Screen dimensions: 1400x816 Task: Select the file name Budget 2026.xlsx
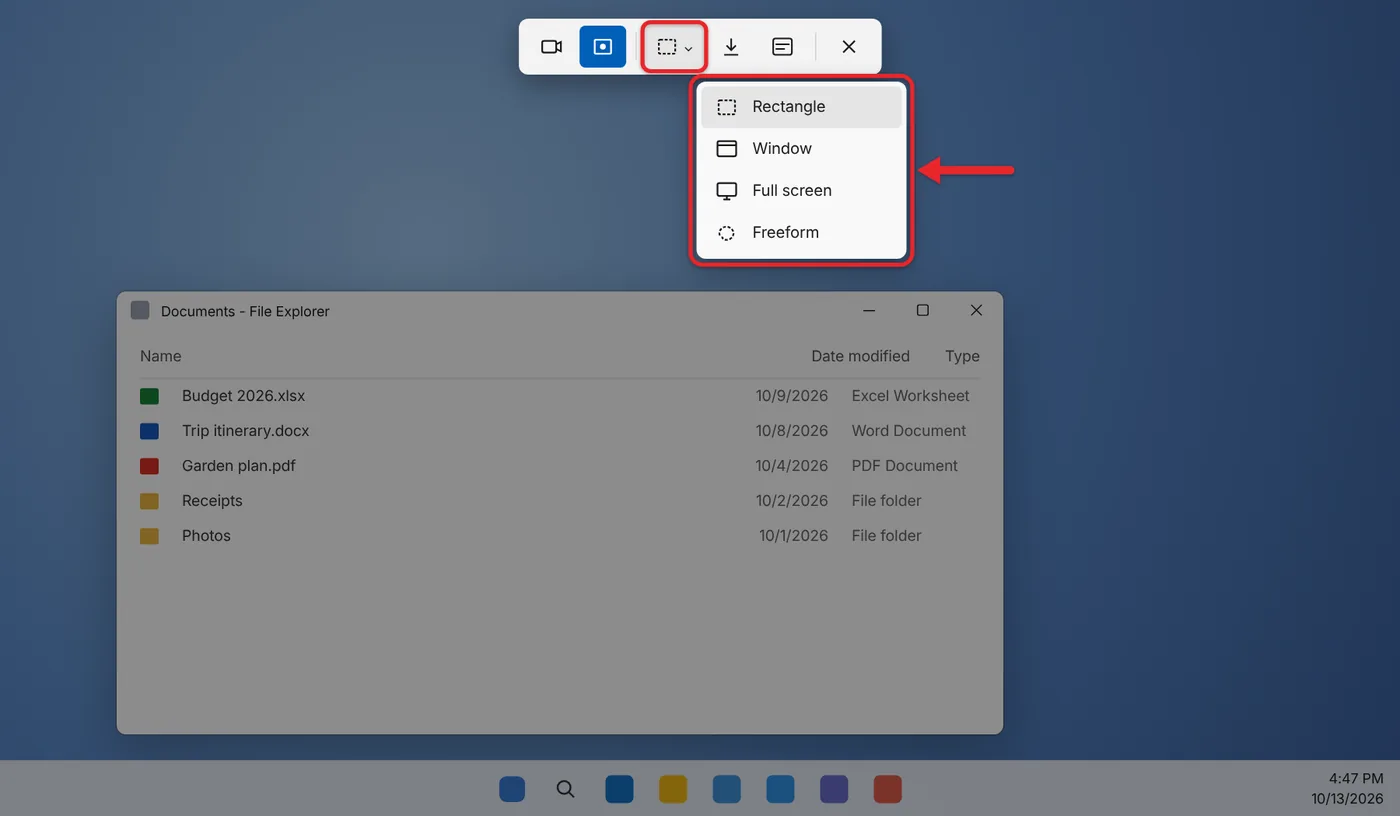pos(244,396)
